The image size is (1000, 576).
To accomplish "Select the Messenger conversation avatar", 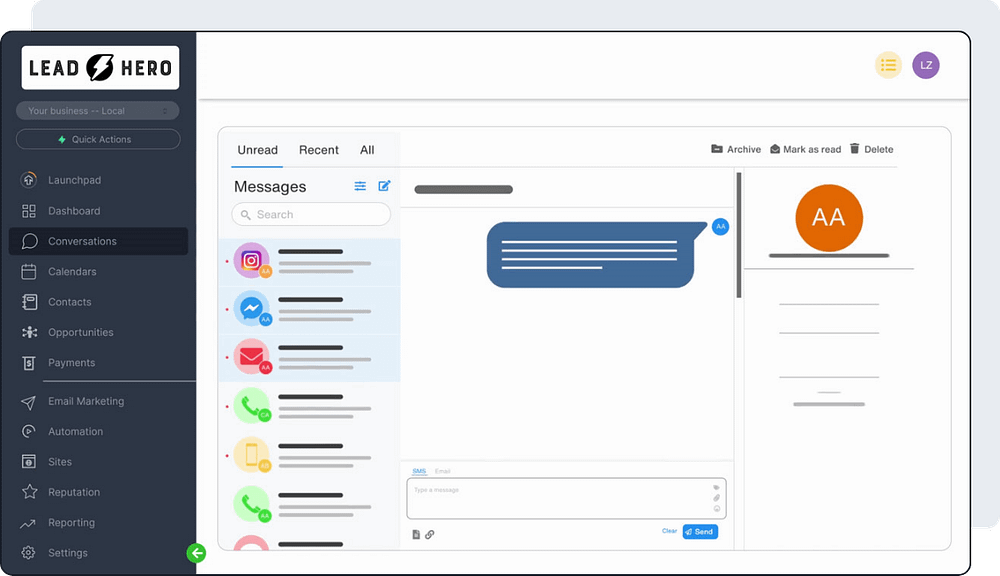I will click(251, 309).
